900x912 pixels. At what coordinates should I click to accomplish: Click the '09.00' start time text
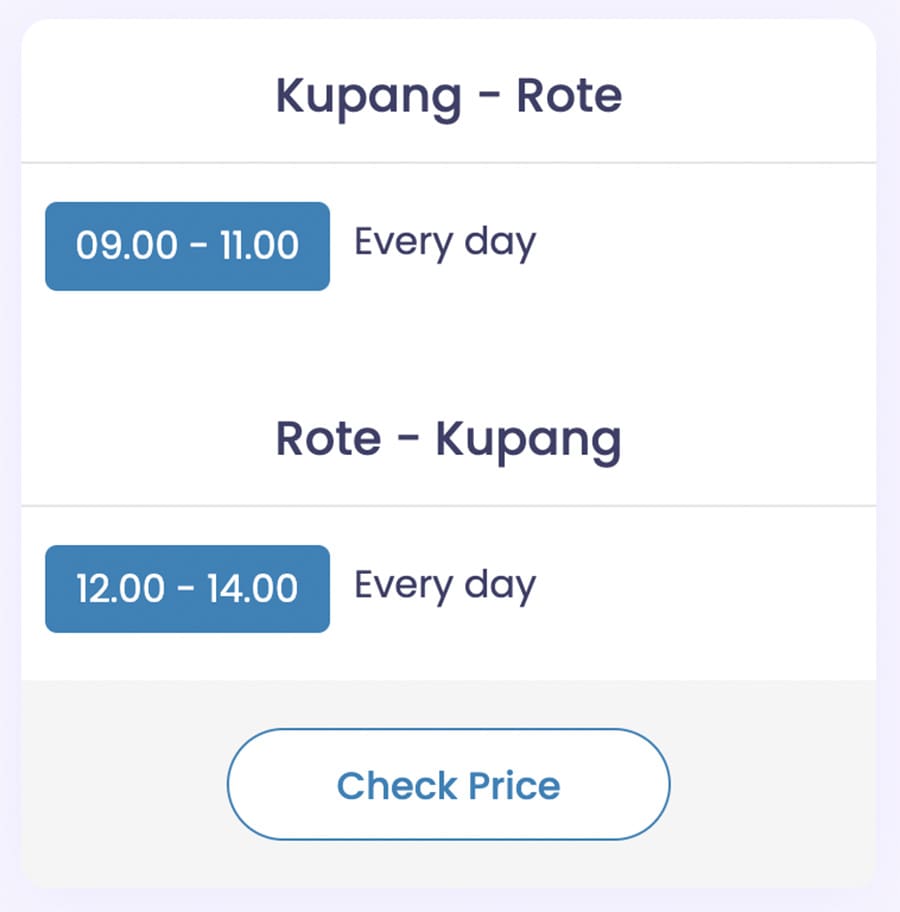126,245
